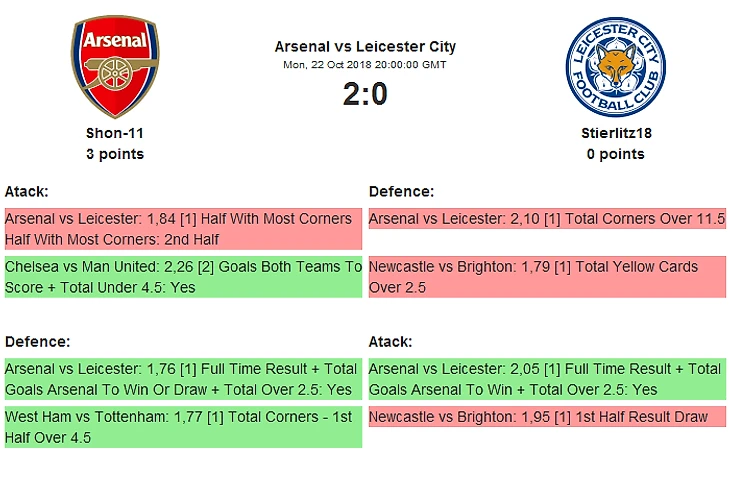Select the Total Corners Over 11.5 bet
Screen dimensions: 730x480
[x=547, y=219]
